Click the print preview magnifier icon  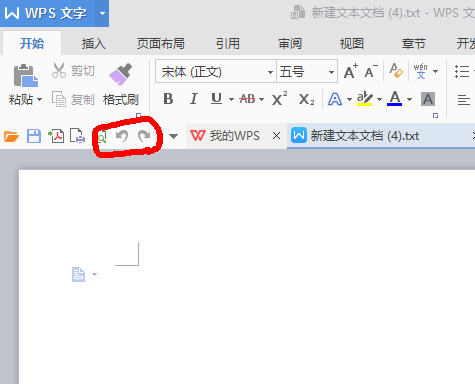click(102, 137)
